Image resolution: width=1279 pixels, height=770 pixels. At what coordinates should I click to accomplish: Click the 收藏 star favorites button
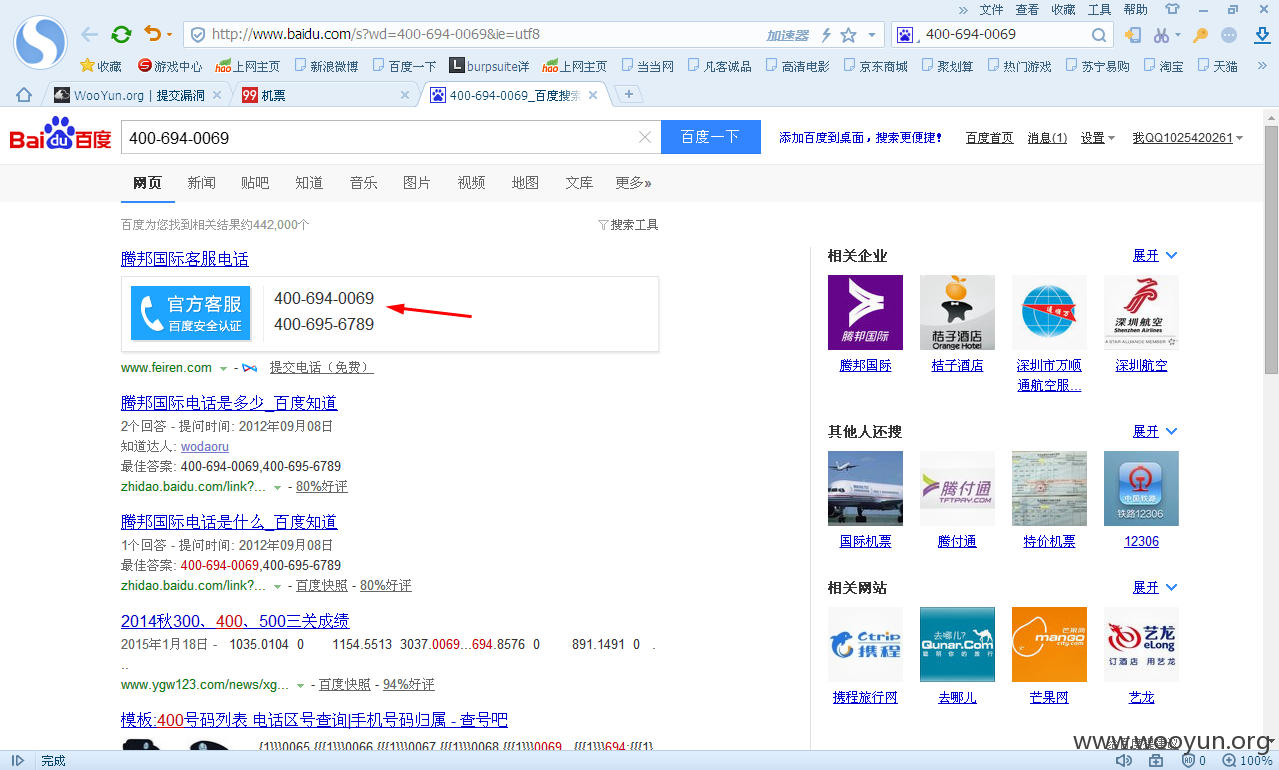pyautogui.click(x=101, y=66)
